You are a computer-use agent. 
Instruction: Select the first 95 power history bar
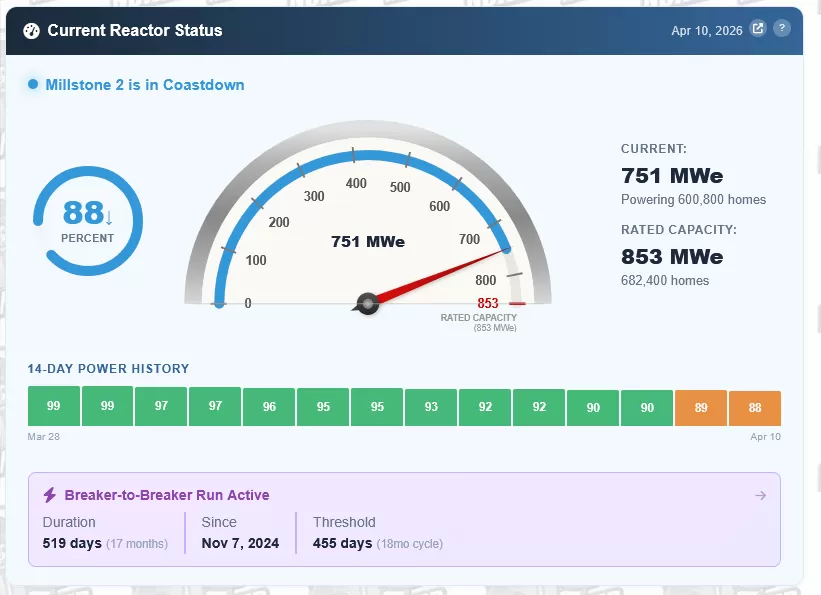click(x=323, y=406)
